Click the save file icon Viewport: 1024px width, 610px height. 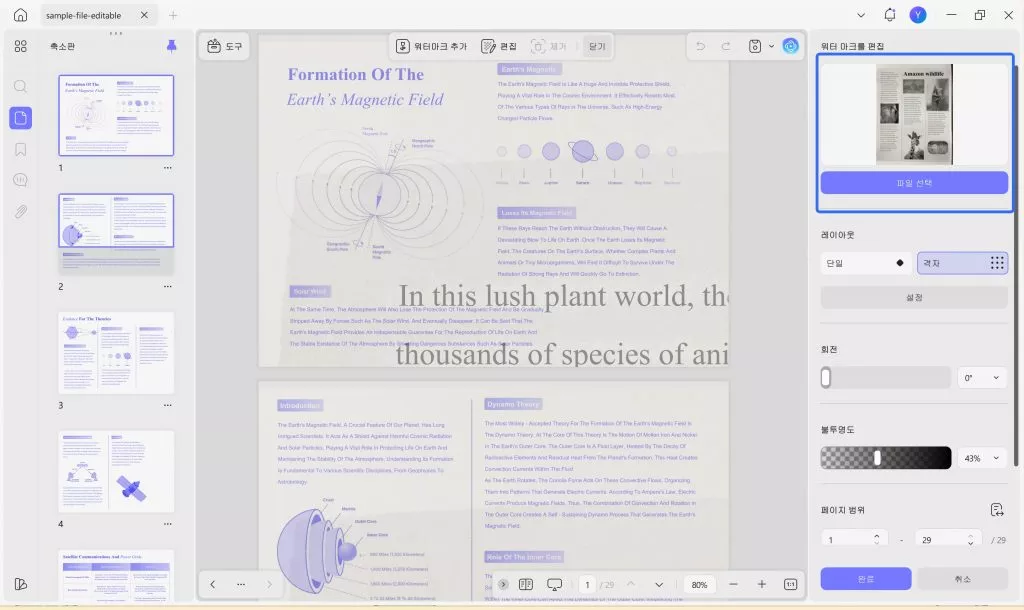pos(754,46)
